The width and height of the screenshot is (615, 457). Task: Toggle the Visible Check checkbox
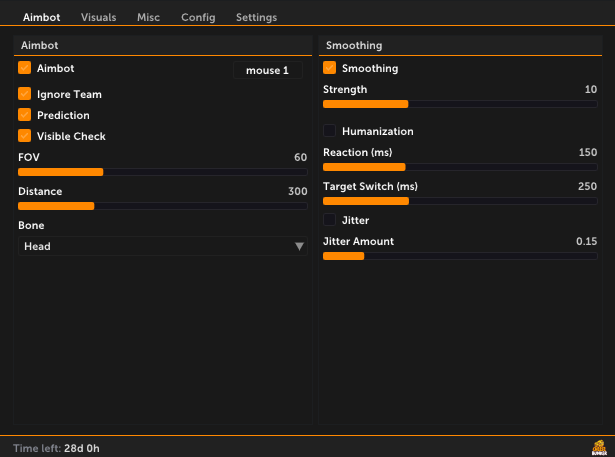[24, 136]
